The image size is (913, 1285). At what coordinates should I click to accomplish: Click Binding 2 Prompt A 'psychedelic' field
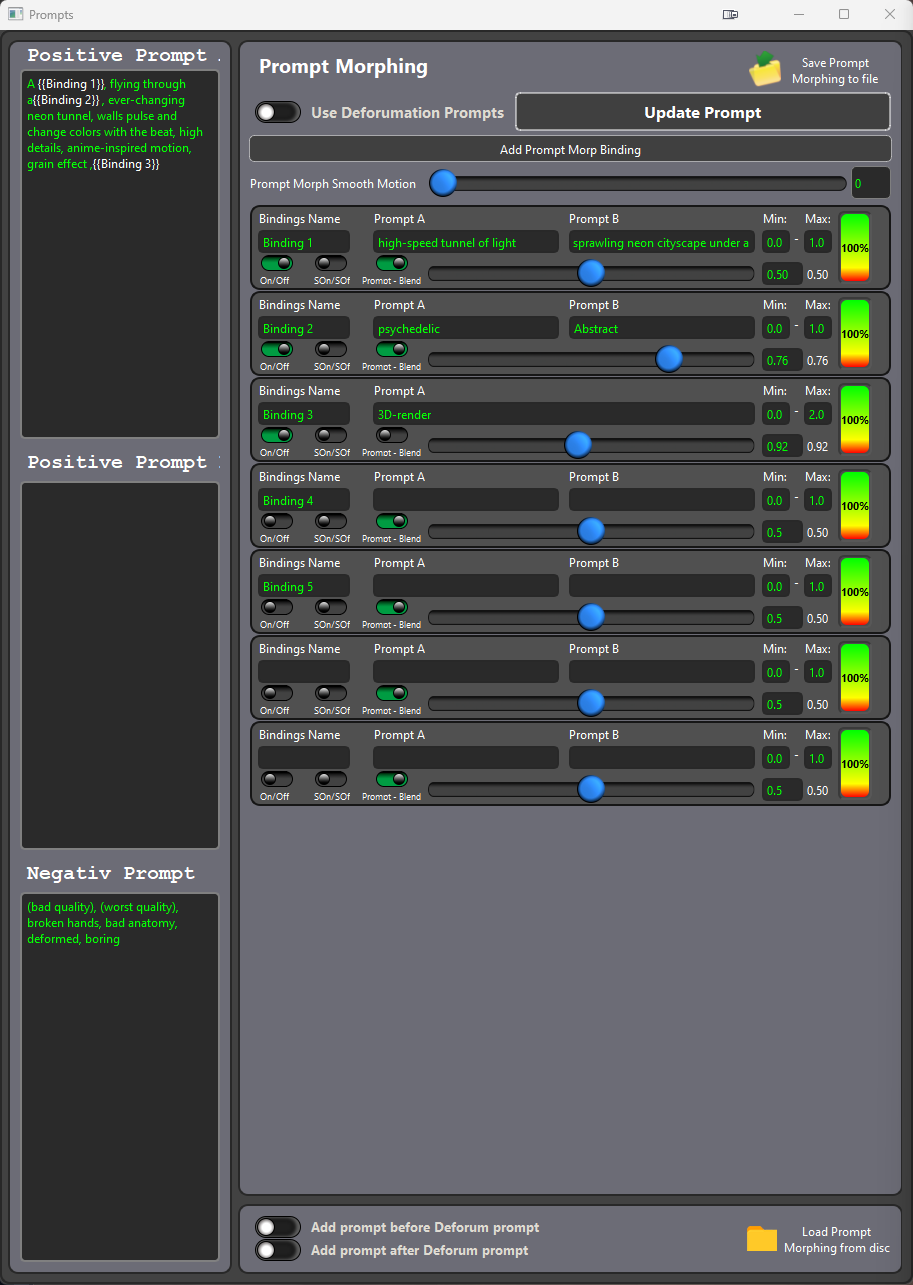(466, 328)
